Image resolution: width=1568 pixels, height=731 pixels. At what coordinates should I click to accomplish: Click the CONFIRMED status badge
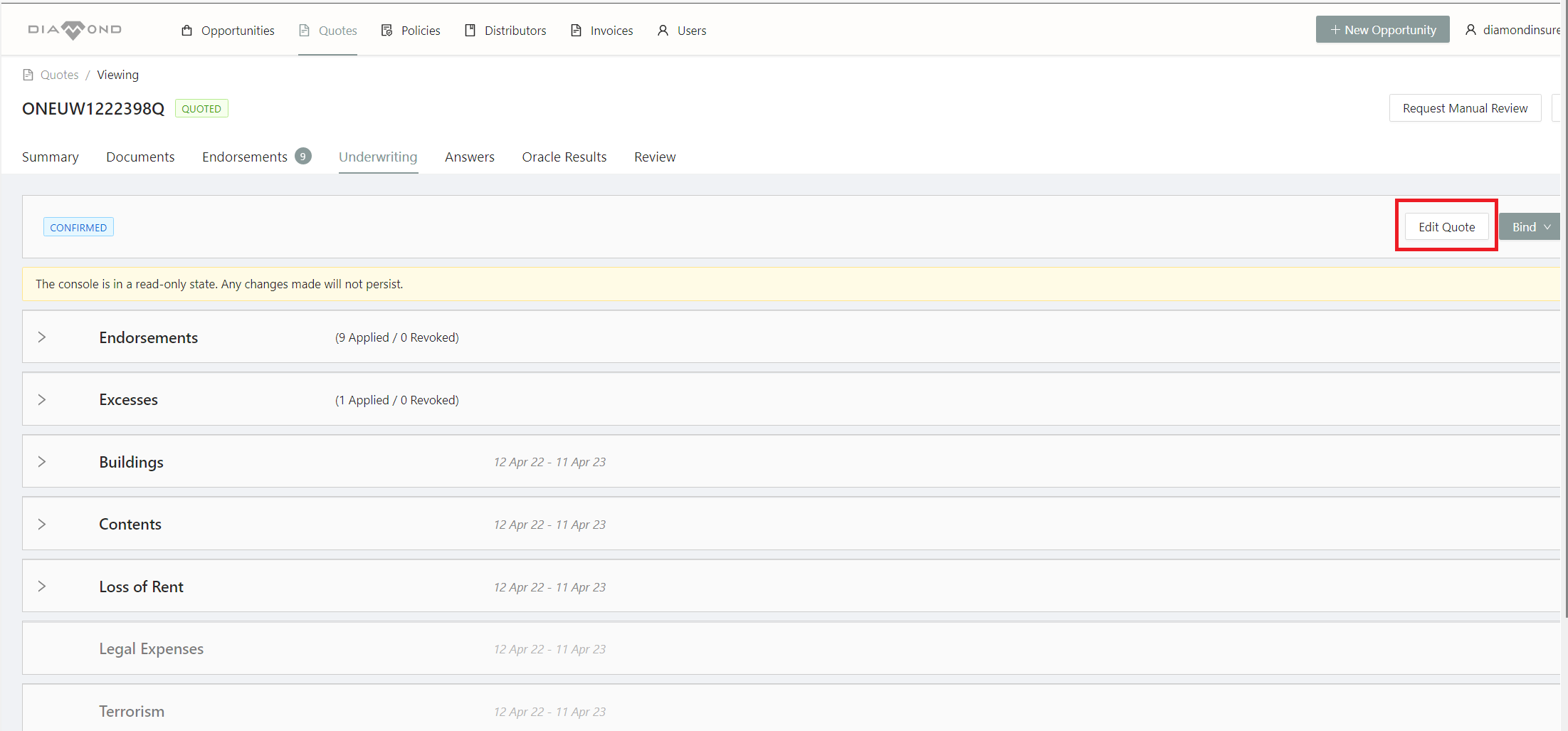click(x=78, y=227)
